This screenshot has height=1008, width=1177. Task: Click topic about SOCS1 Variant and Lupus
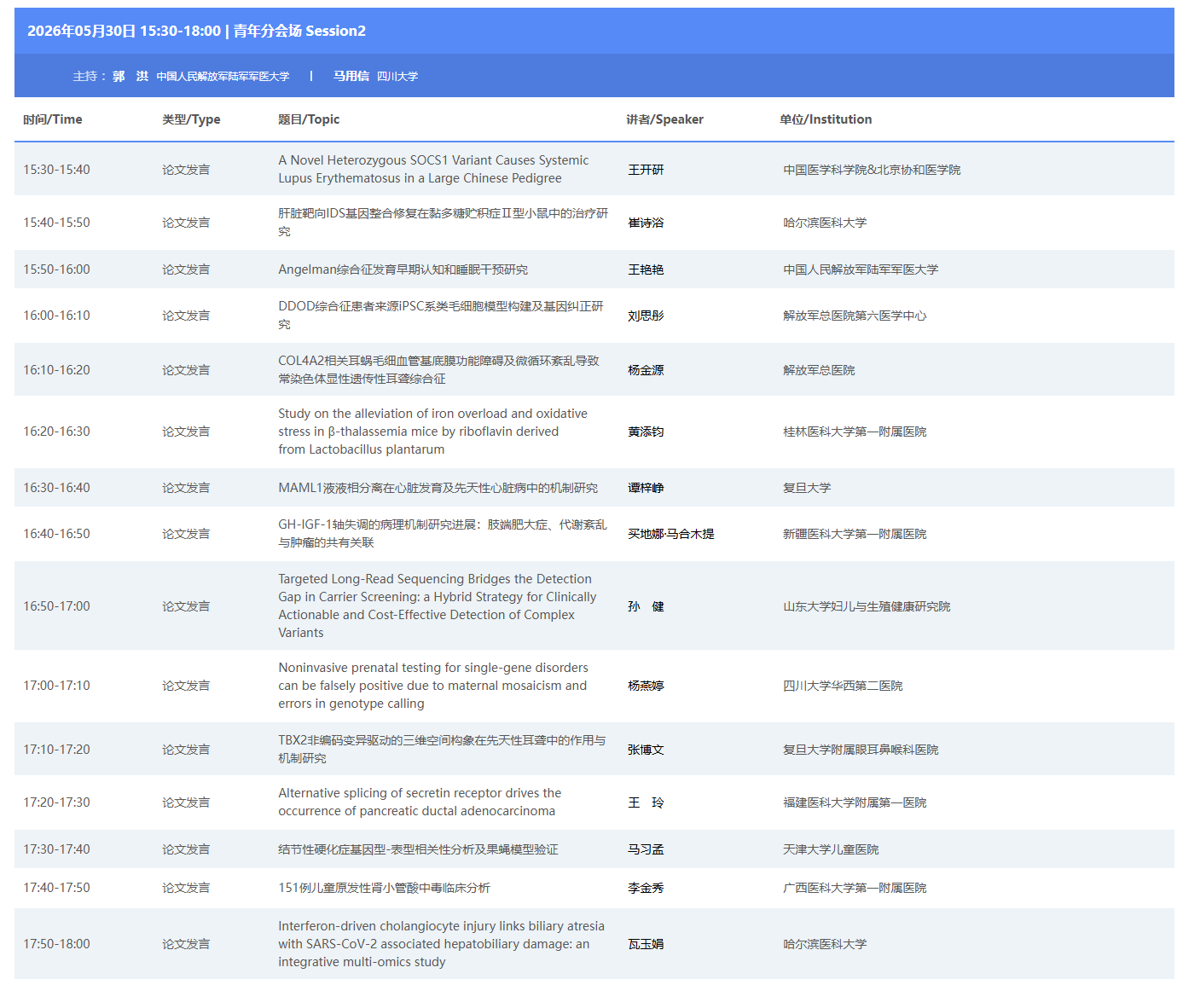tap(433, 169)
